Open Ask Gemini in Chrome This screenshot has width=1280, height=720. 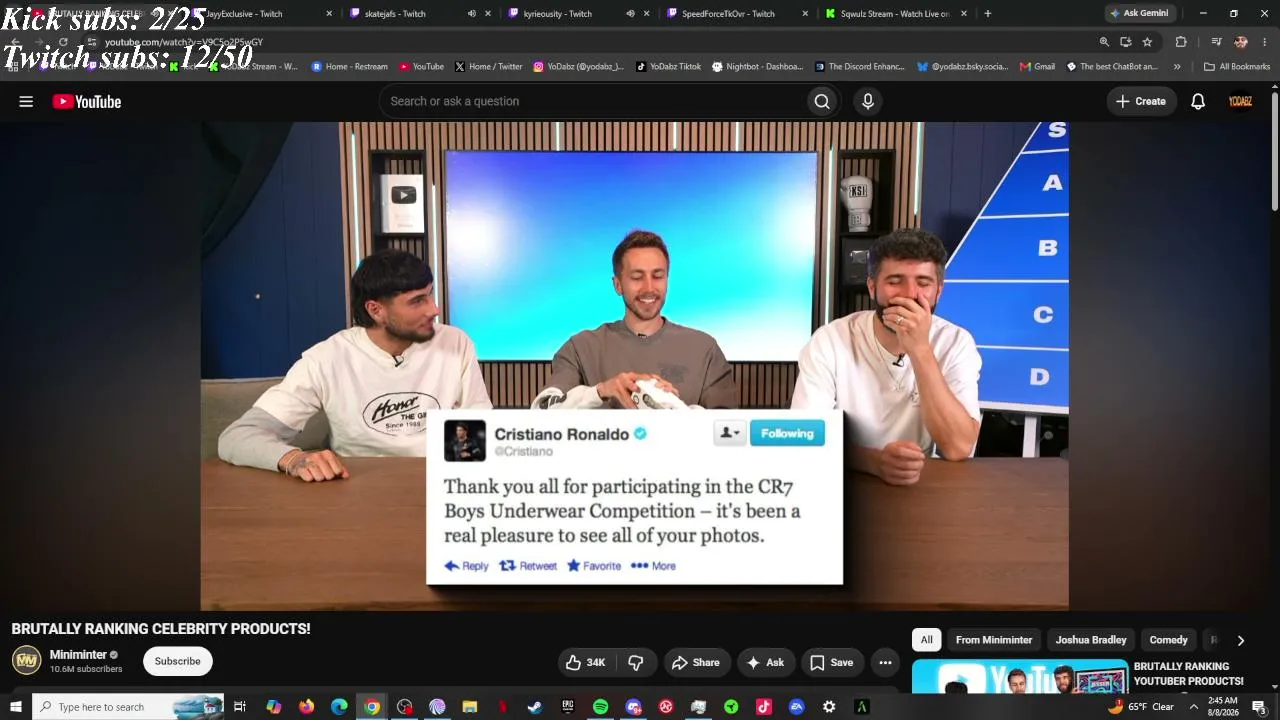[x=1138, y=13]
